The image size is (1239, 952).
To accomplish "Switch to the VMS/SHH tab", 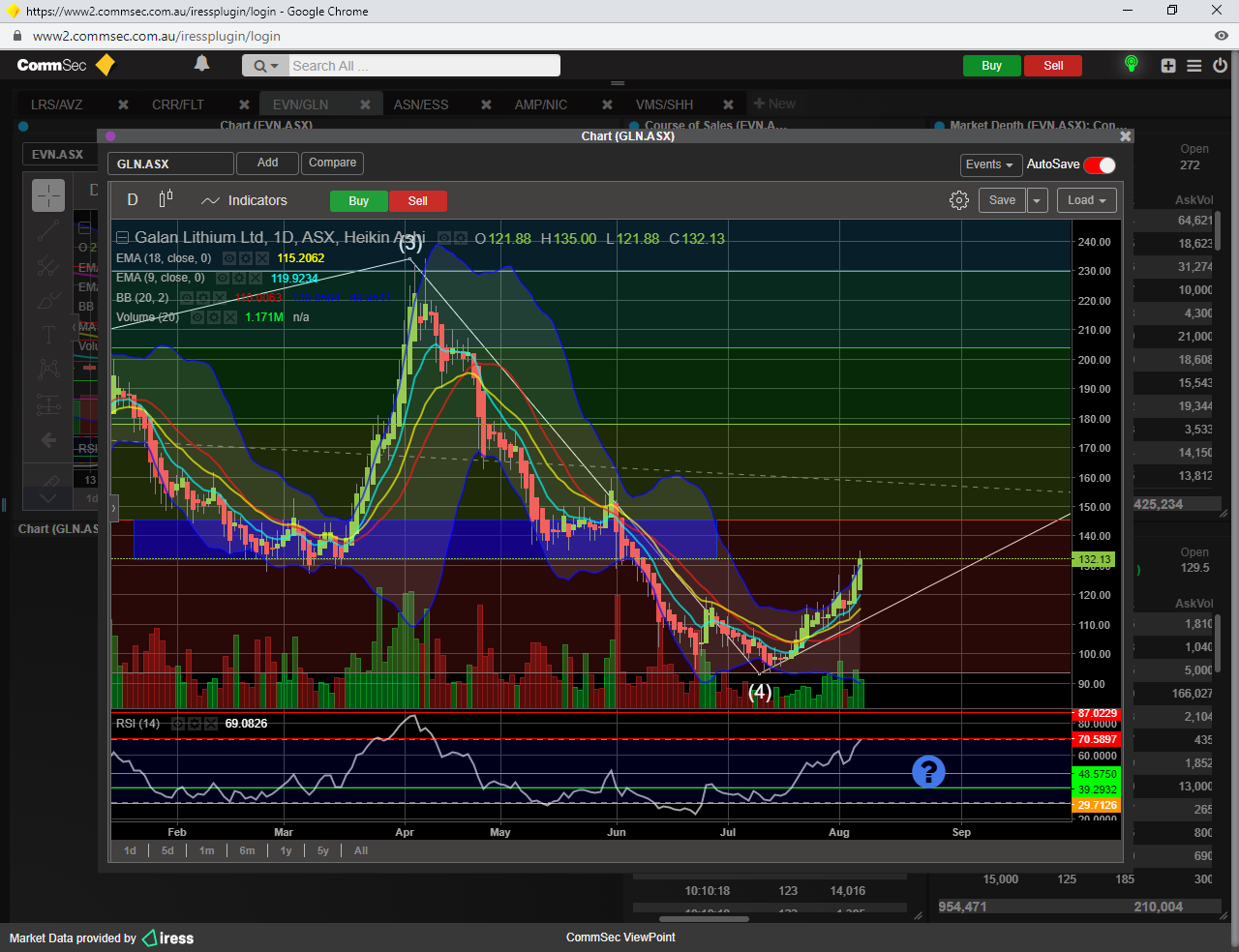I will tap(664, 104).
